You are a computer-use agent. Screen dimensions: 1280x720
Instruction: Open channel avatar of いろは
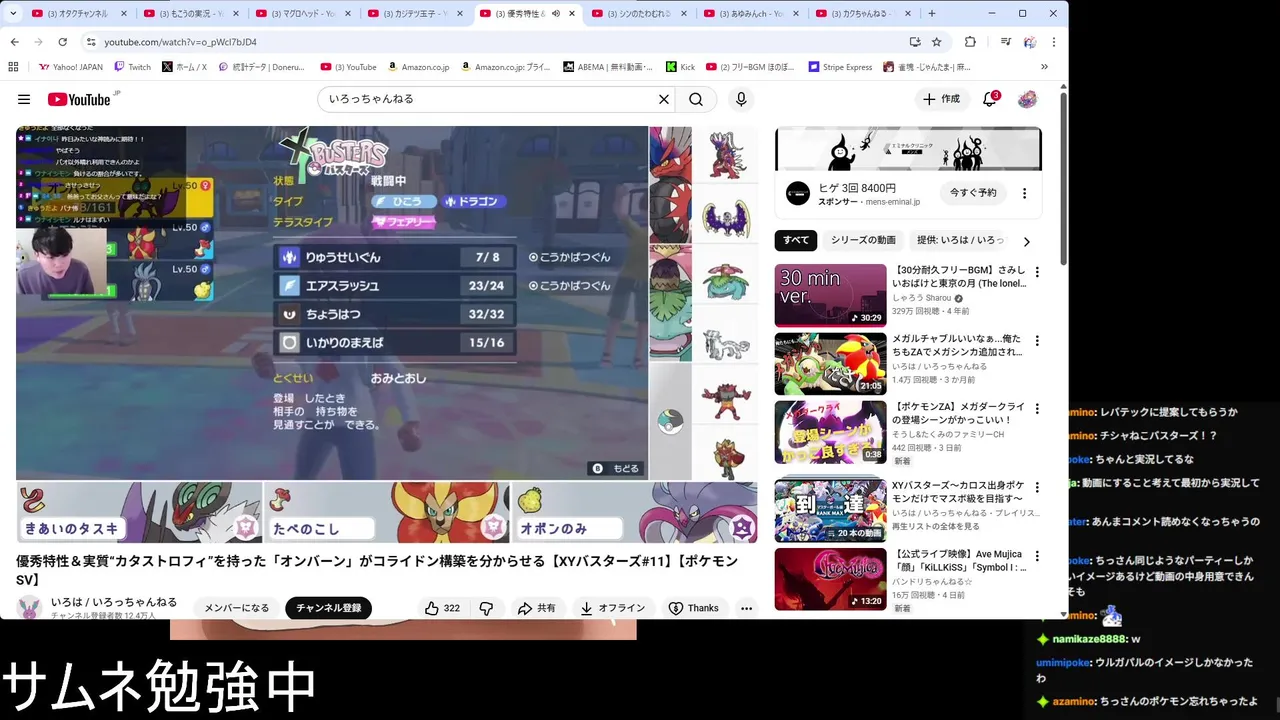tap(30, 607)
